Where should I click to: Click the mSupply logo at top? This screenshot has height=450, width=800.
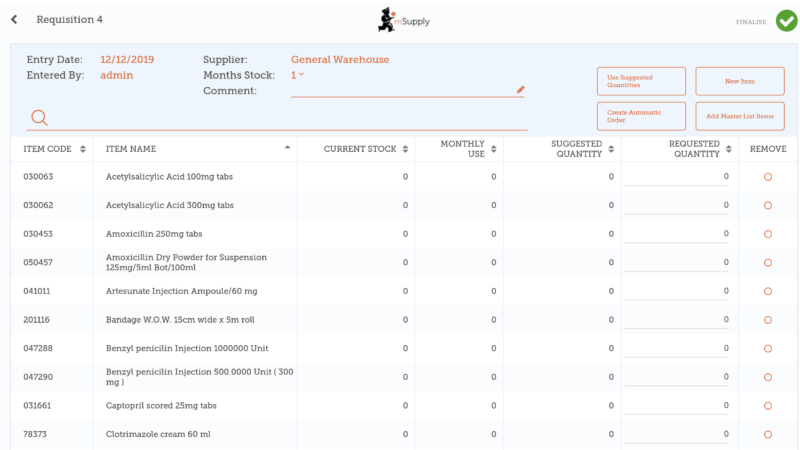398,19
